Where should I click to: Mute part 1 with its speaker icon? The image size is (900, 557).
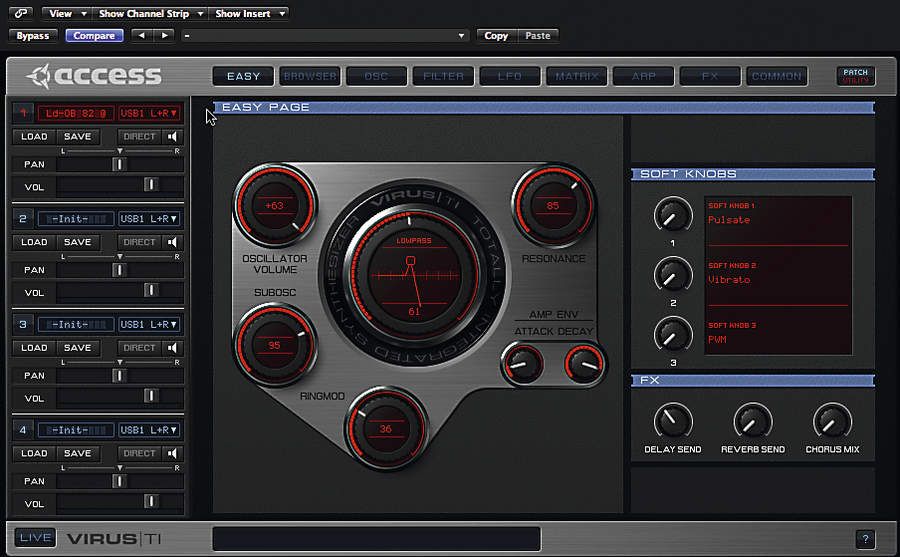click(172, 137)
